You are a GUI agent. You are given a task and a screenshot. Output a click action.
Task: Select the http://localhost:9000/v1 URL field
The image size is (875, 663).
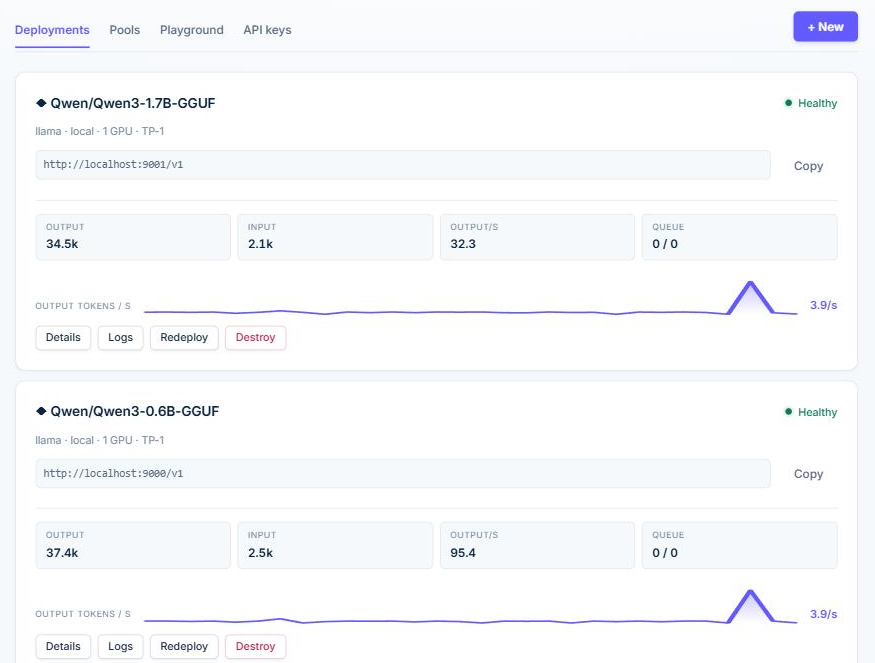(x=403, y=473)
